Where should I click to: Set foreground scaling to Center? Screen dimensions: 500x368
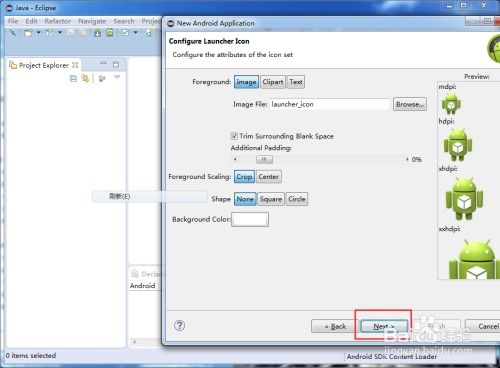pyautogui.click(x=269, y=177)
